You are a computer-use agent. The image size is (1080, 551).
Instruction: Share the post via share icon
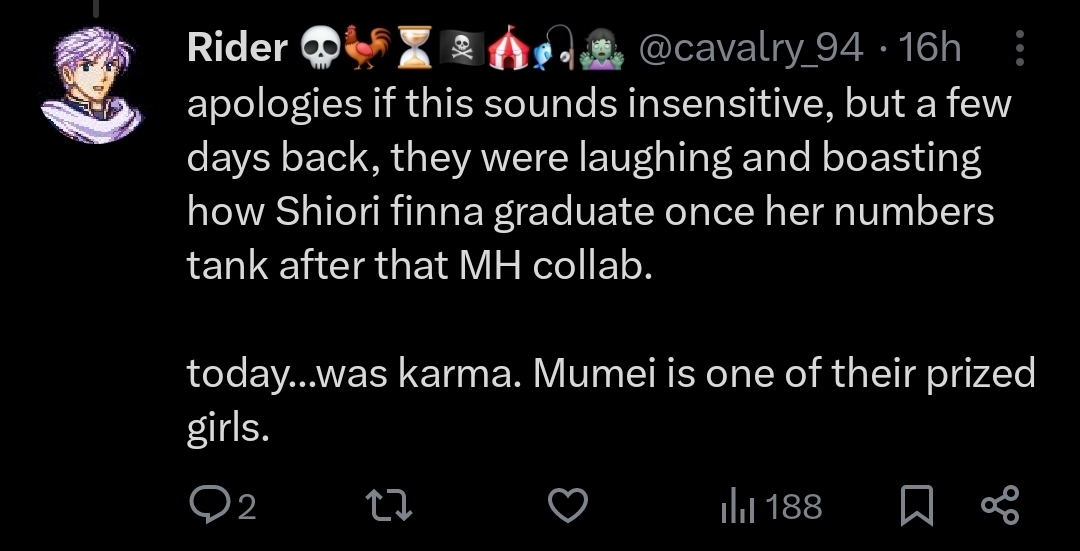1001,507
